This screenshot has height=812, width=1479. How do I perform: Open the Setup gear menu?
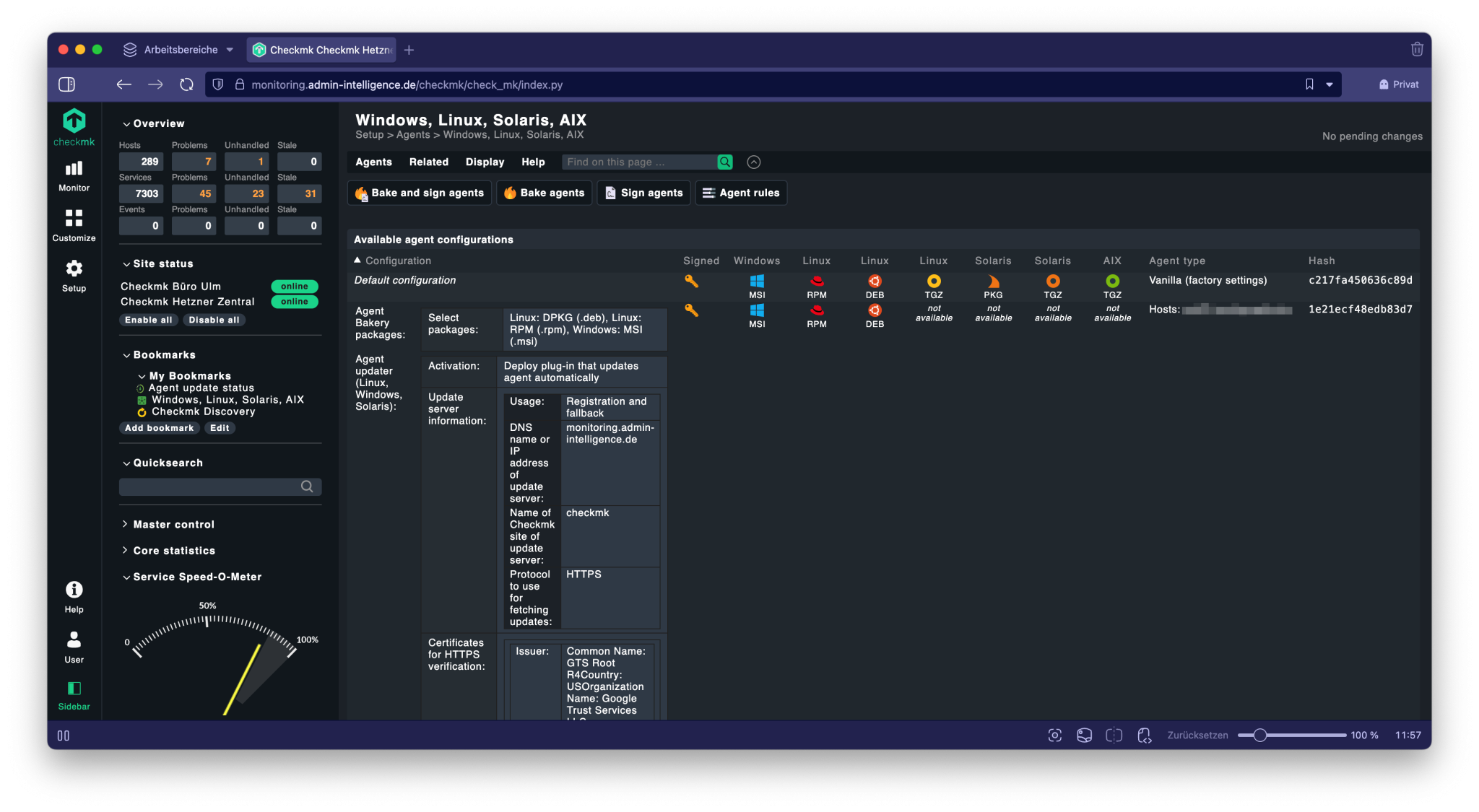(74, 276)
